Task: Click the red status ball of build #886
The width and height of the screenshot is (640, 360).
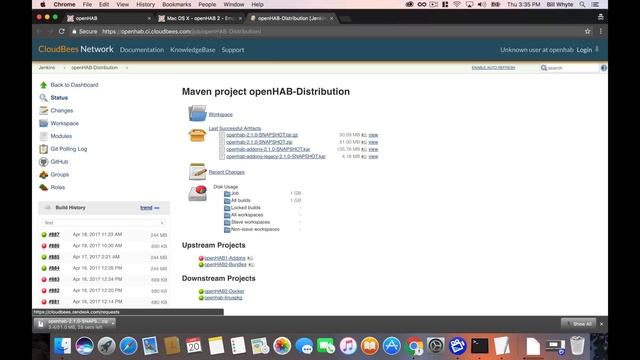Action: pos(44,246)
